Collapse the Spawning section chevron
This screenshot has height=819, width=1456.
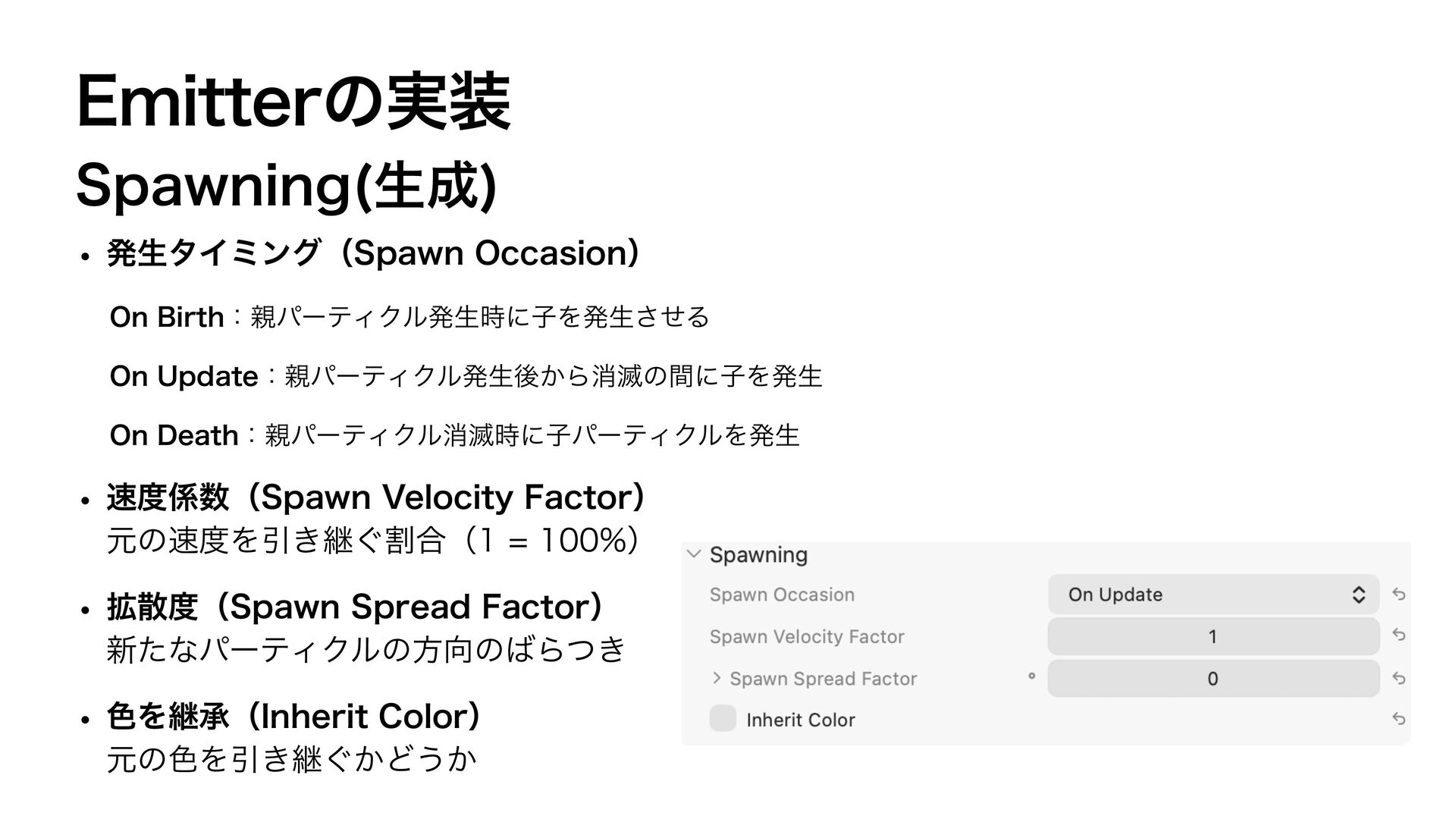[693, 554]
